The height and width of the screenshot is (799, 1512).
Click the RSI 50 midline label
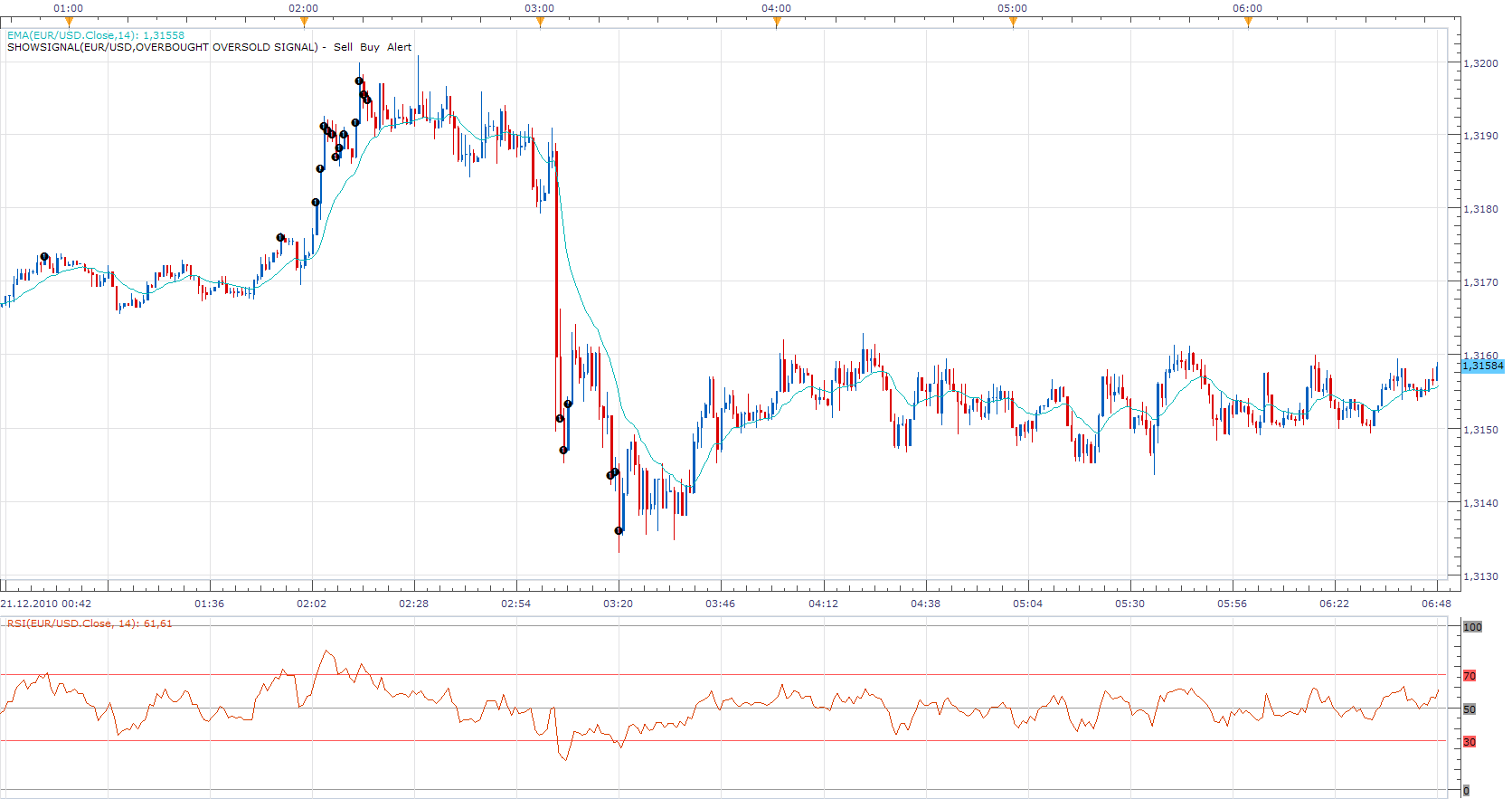(1469, 709)
